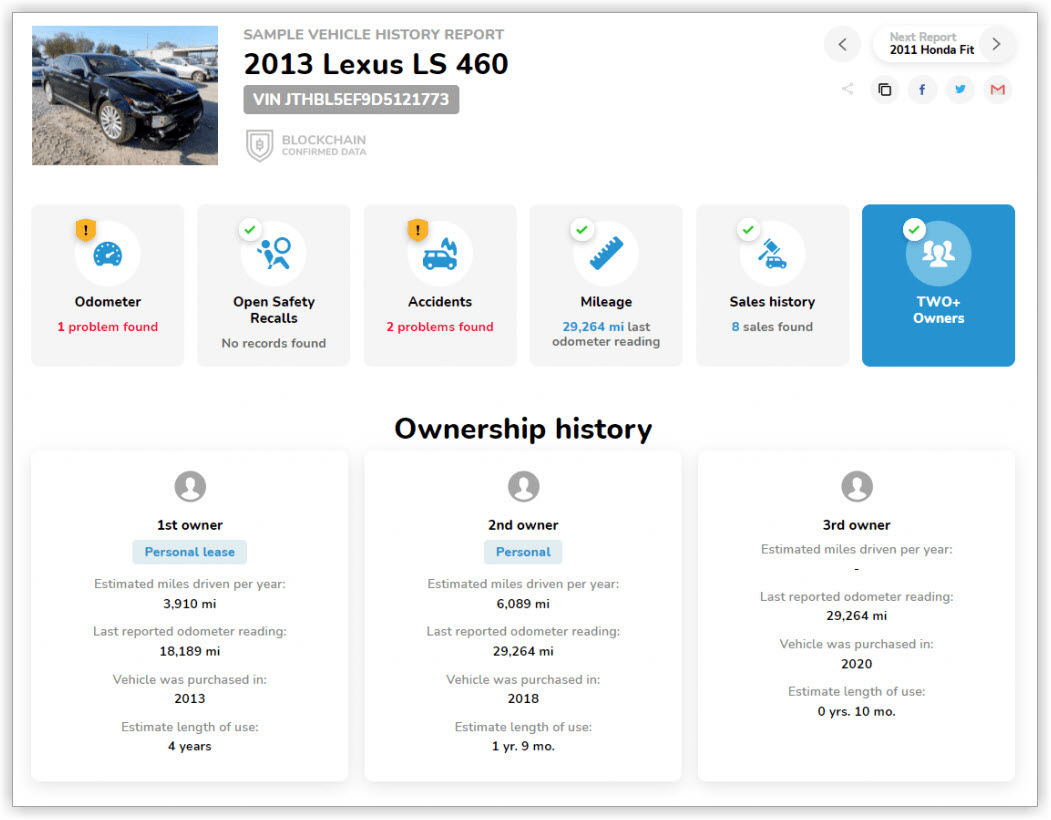
Task: Click '4 years' length of use
Action: 190,746
